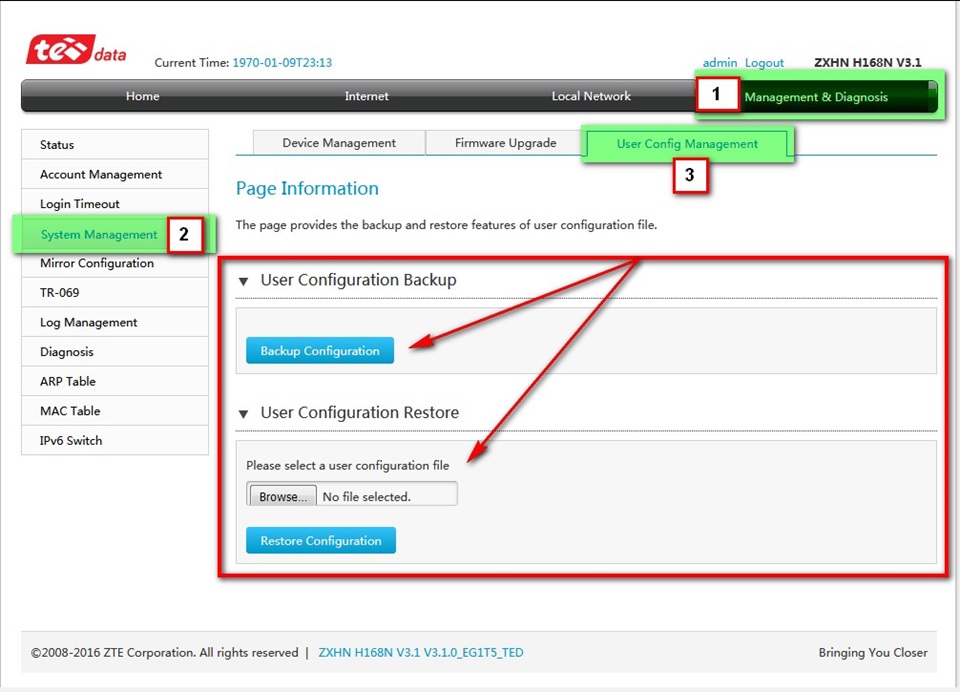The height and width of the screenshot is (692, 960).
Task: Select Login Timeout in the sidebar
Action: tap(80, 204)
